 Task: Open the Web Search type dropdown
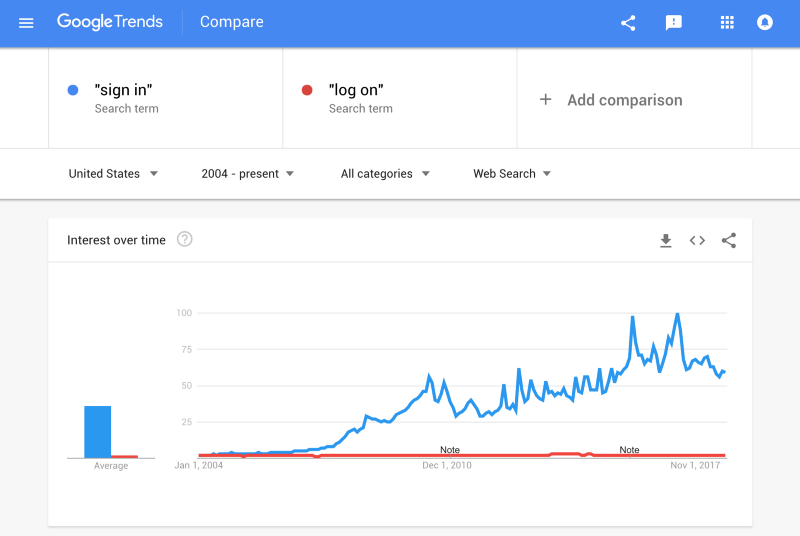tap(512, 174)
